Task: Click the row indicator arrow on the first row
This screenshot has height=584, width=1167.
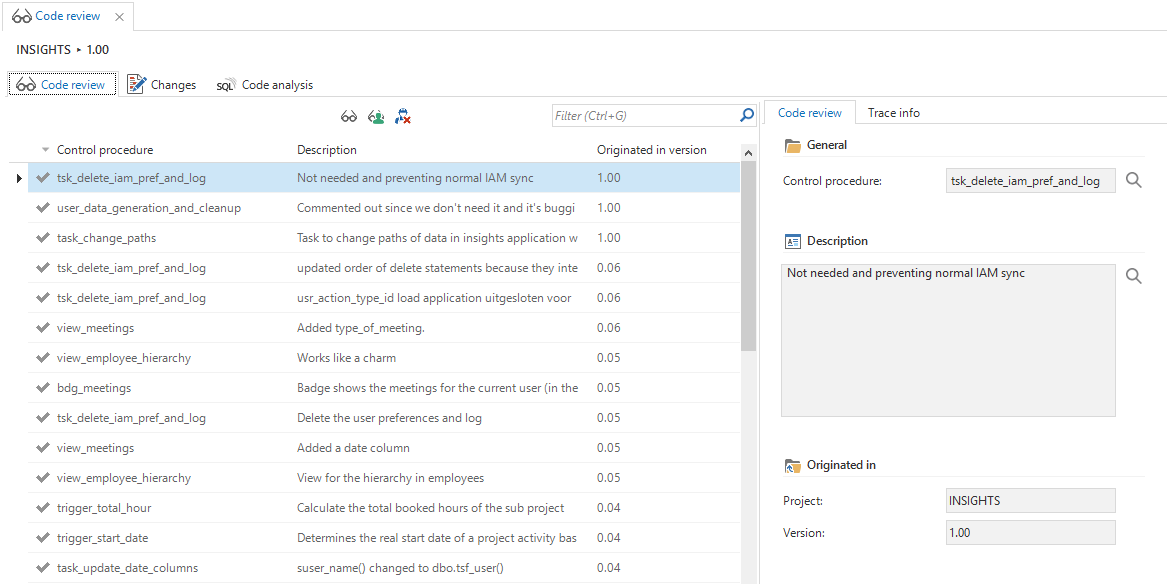Action: (19, 178)
